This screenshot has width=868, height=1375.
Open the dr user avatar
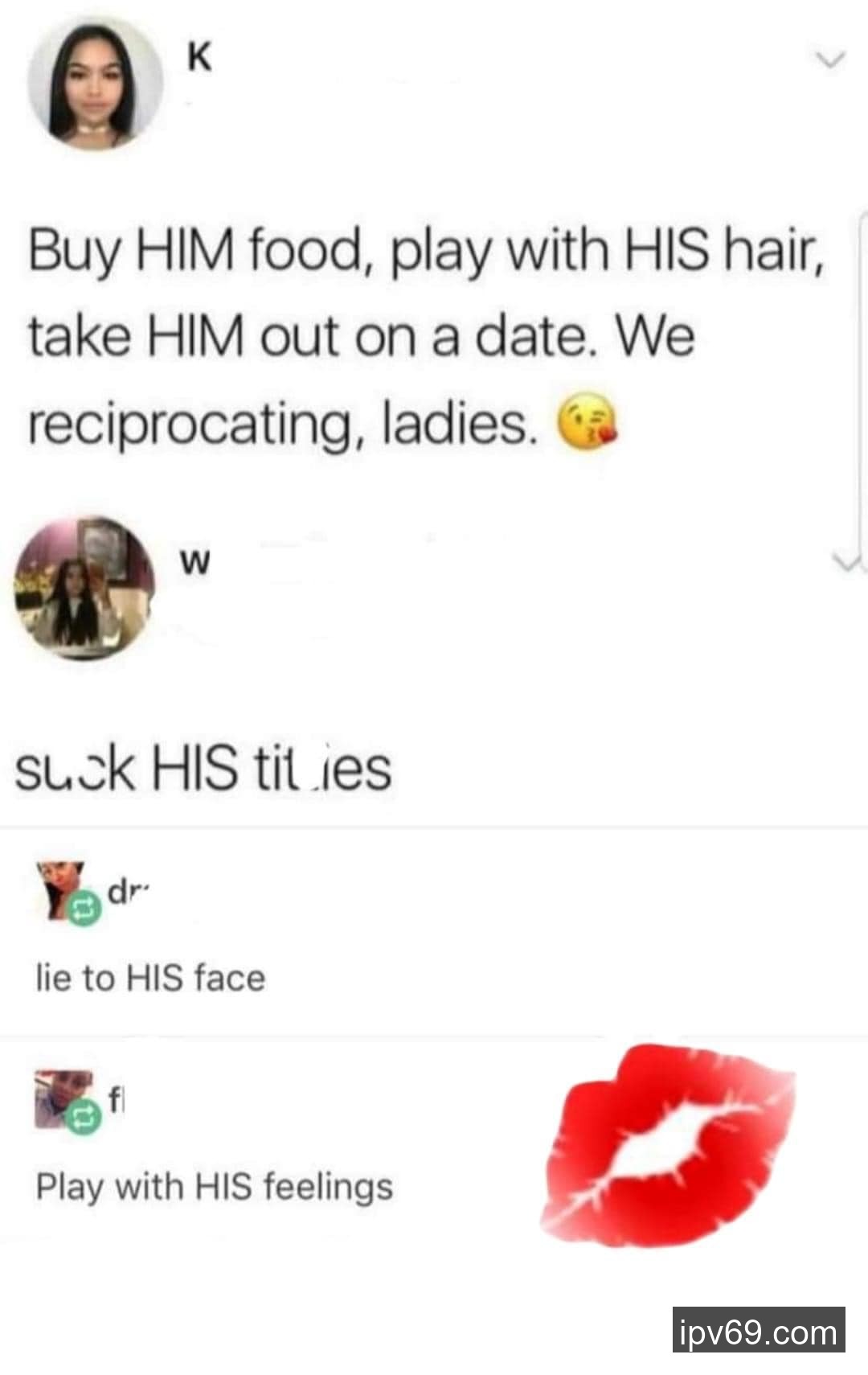point(62,890)
